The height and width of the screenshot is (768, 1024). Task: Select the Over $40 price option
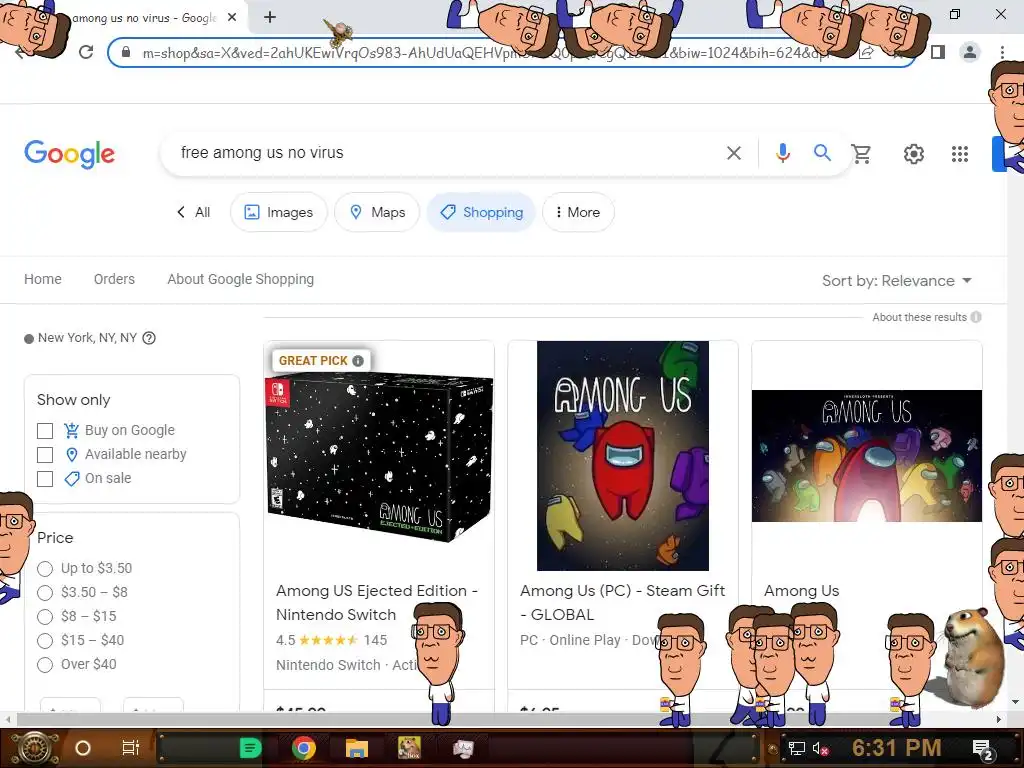click(x=45, y=665)
